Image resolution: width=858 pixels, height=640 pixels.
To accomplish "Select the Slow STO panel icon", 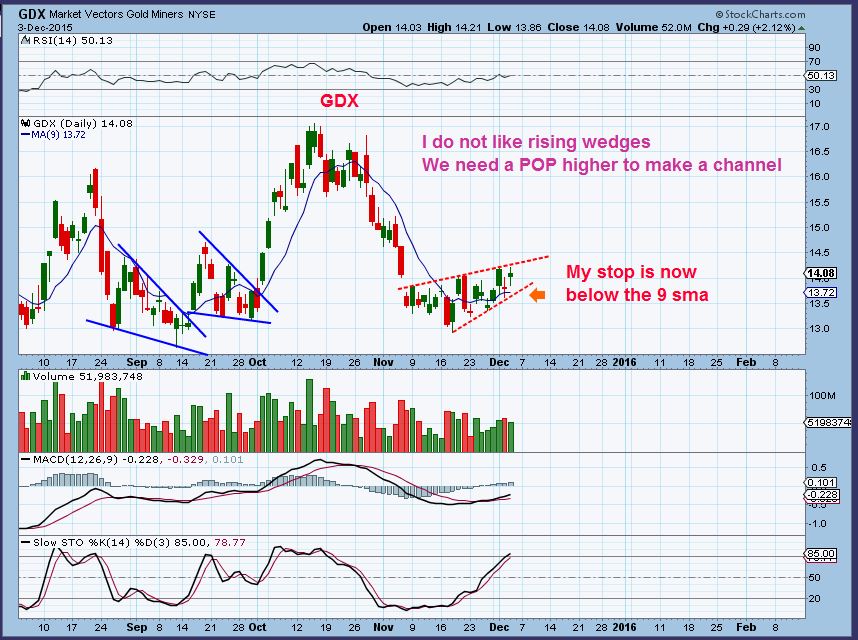I will coord(26,541).
